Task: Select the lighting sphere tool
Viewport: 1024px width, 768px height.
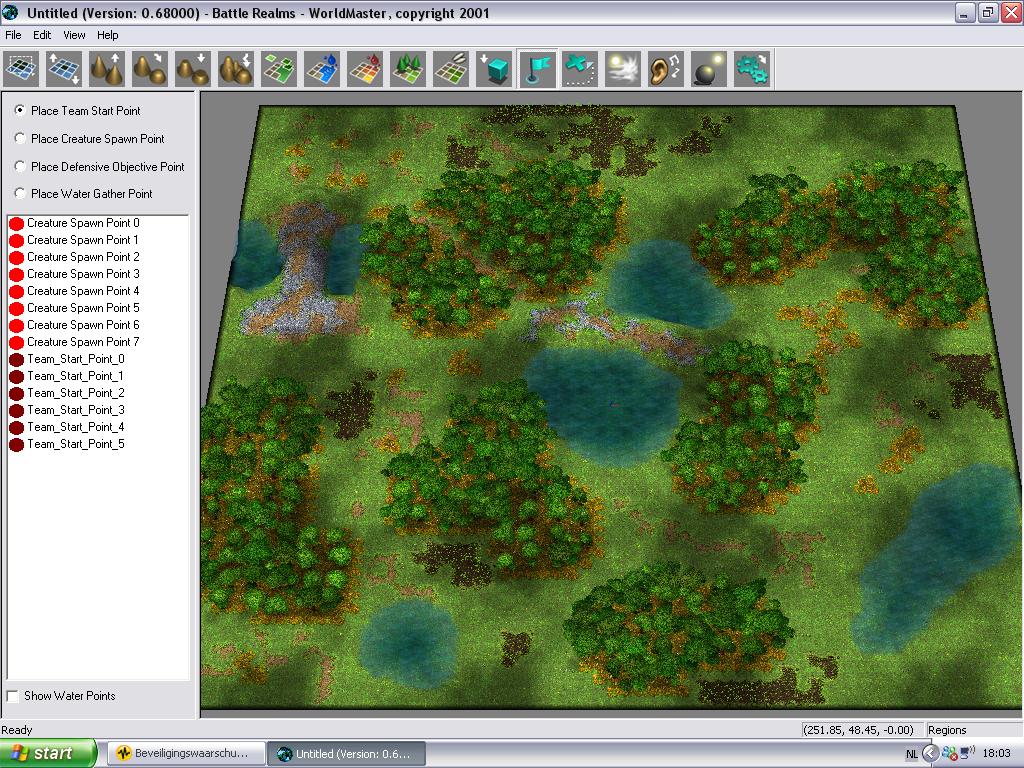Action: (x=709, y=69)
